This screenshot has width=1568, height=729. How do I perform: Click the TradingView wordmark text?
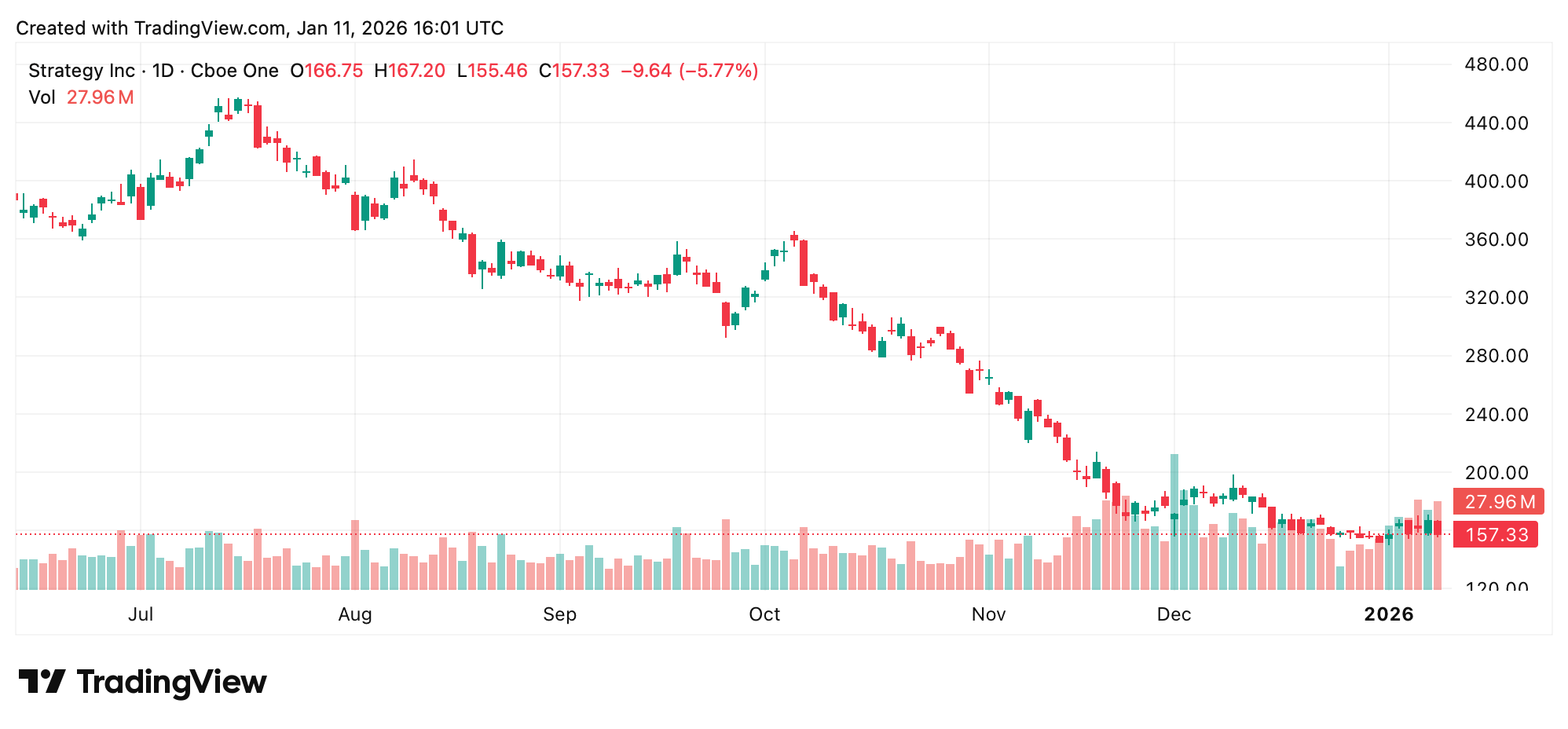point(171,682)
